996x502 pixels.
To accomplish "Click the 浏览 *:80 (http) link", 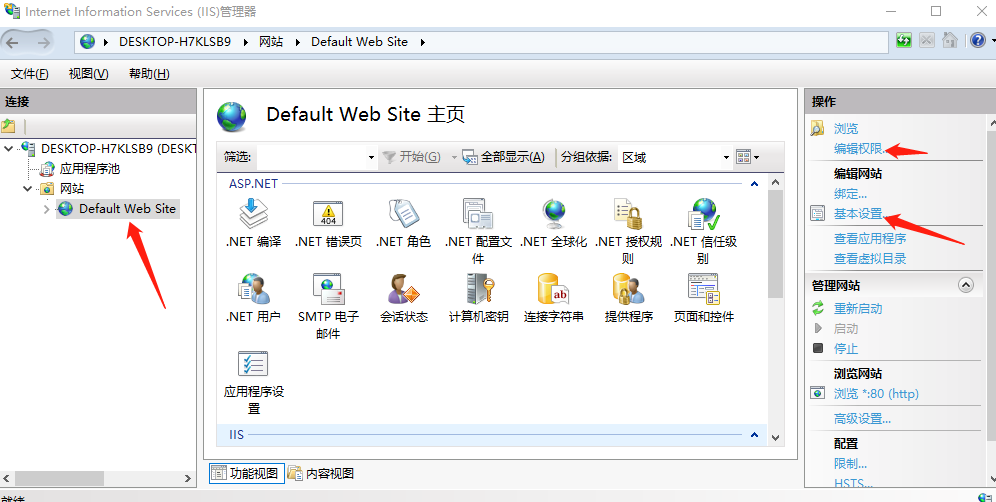I will tap(876, 394).
